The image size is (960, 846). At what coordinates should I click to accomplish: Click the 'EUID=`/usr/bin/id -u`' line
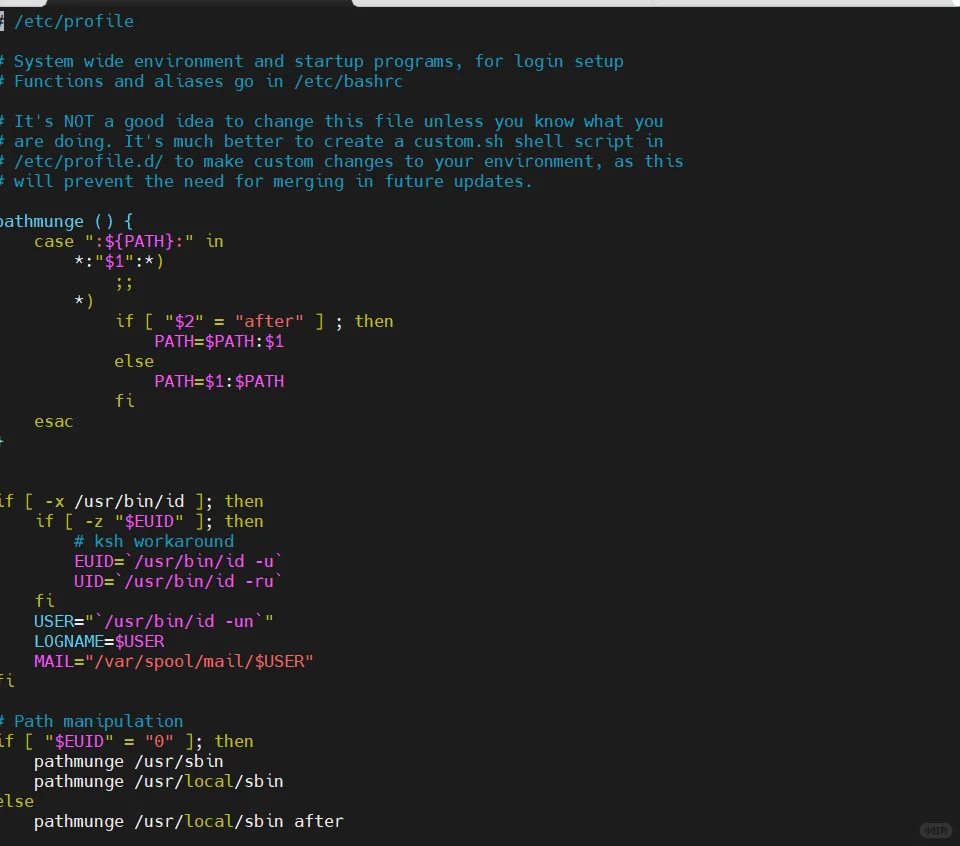pos(178,561)
